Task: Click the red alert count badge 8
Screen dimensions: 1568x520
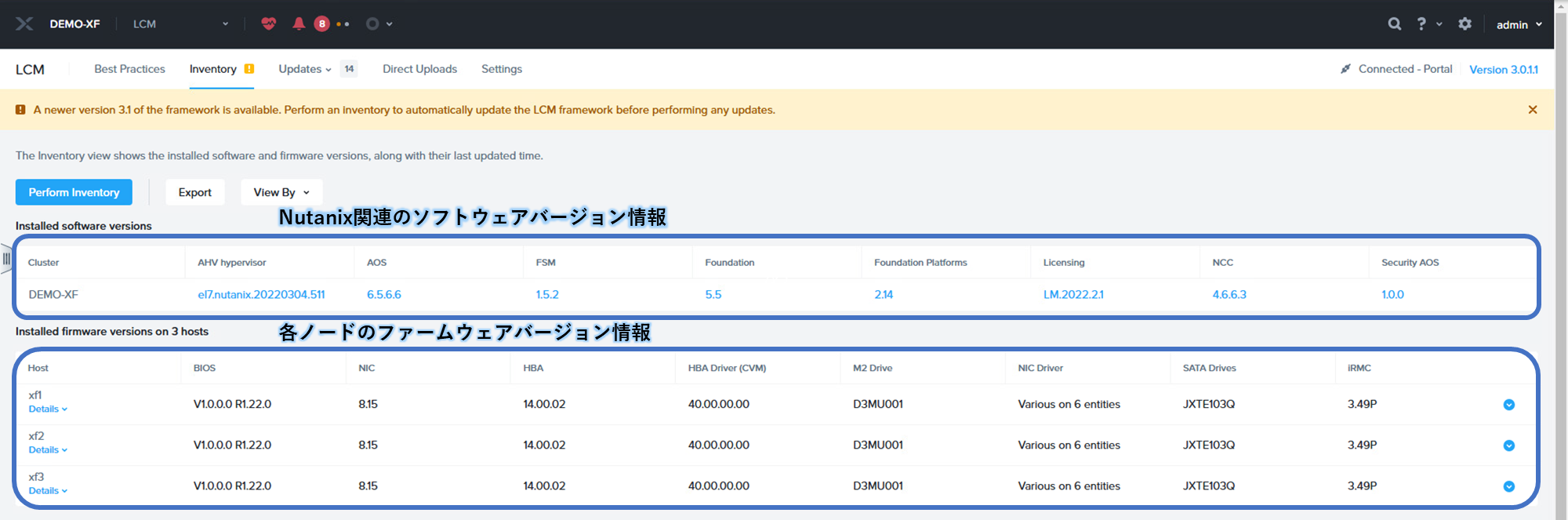Action: pyautogui.click(x=321, y=24)
